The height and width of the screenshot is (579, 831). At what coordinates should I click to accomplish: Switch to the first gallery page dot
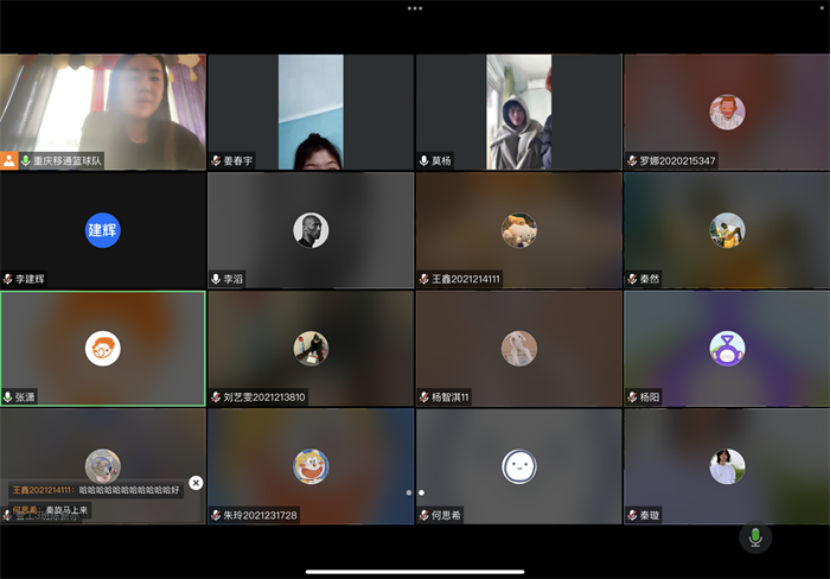(408, 492)
